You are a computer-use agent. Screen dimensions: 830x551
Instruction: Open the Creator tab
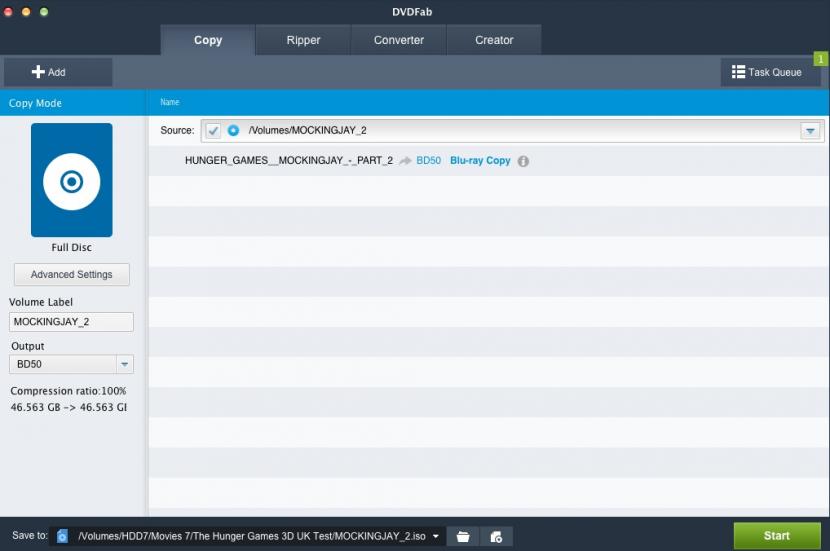pyautogui.click(x=494, y=40)
